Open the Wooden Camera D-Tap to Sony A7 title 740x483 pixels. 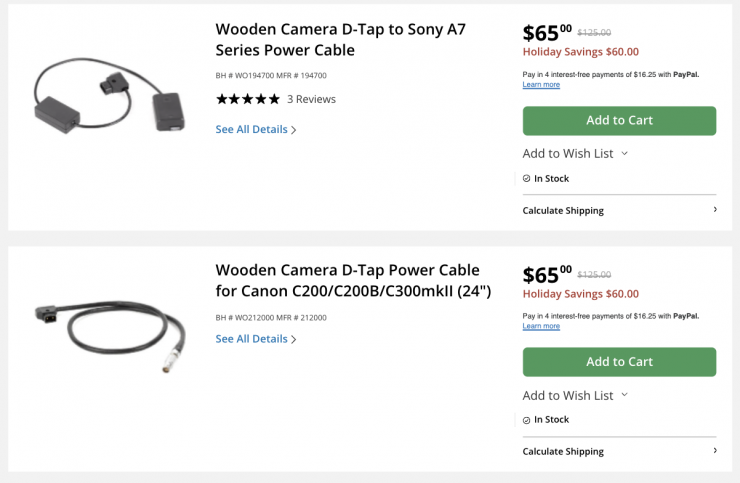click(x=340, y=39)
